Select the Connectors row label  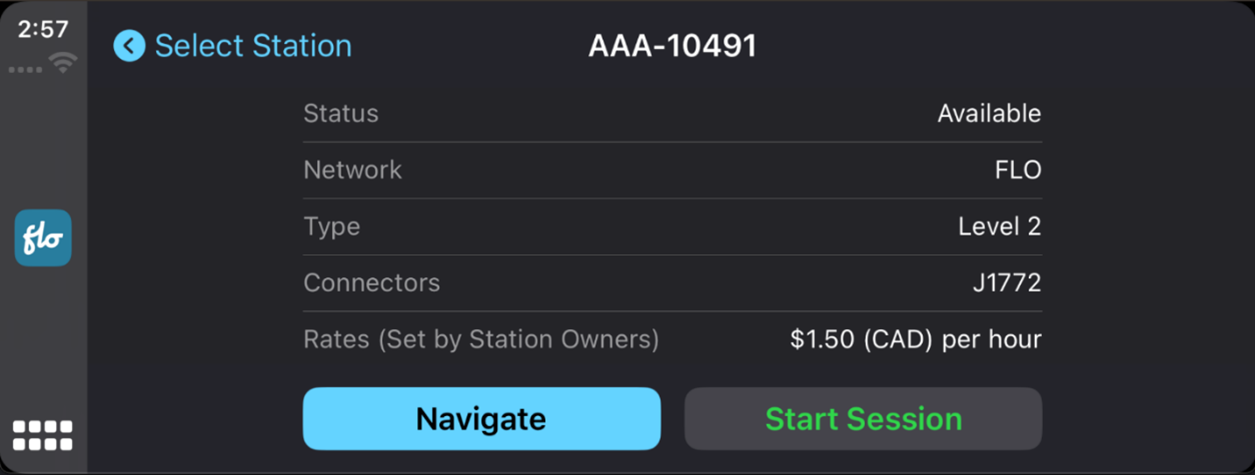[371, 283]
